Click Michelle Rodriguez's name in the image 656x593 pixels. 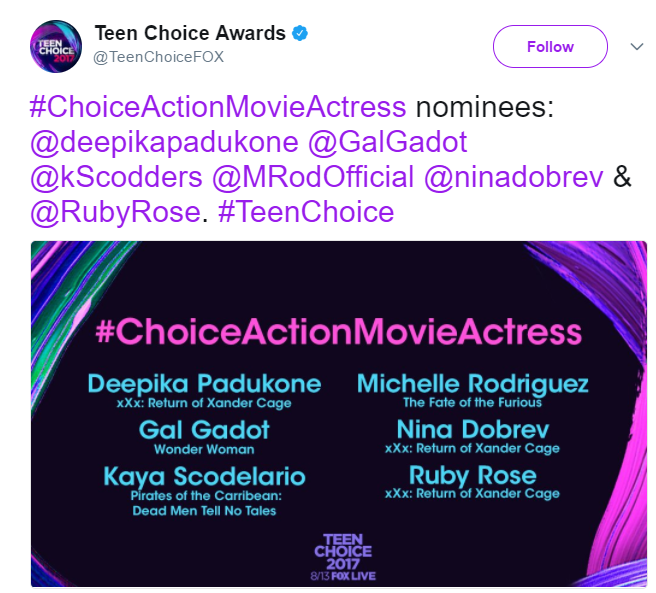(472, 385)
